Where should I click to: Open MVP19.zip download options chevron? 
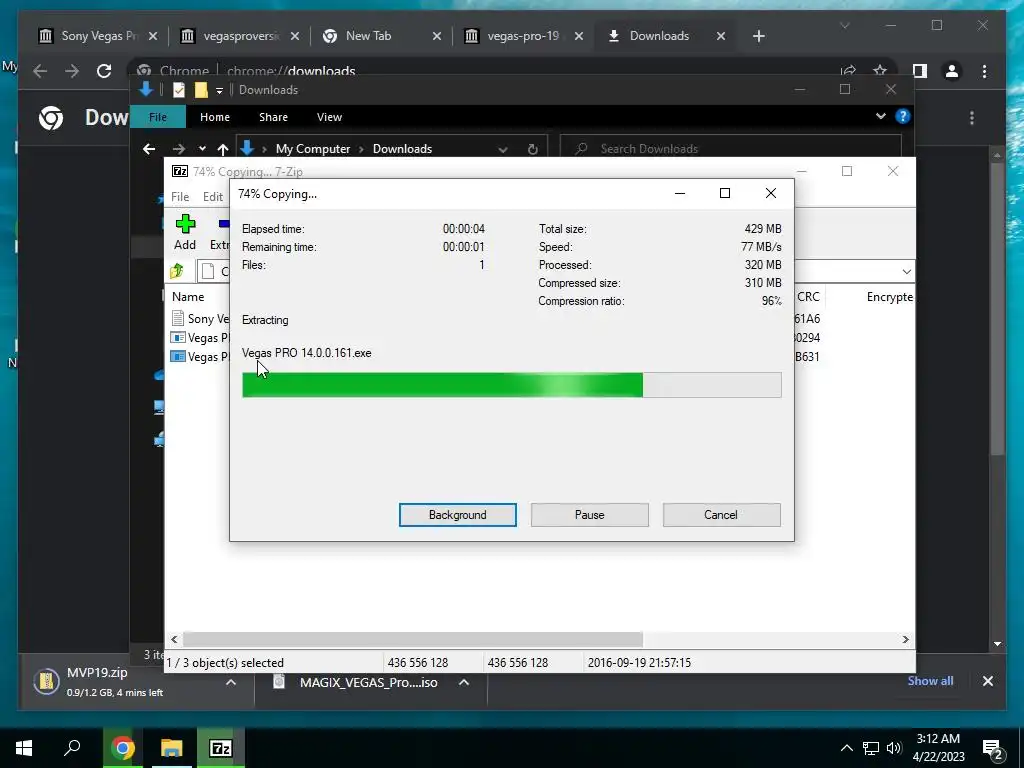click(231, 682)
